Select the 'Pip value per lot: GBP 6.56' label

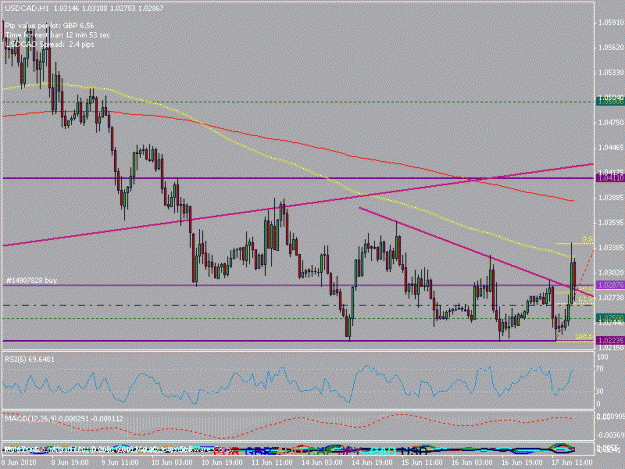pos(49,26)
